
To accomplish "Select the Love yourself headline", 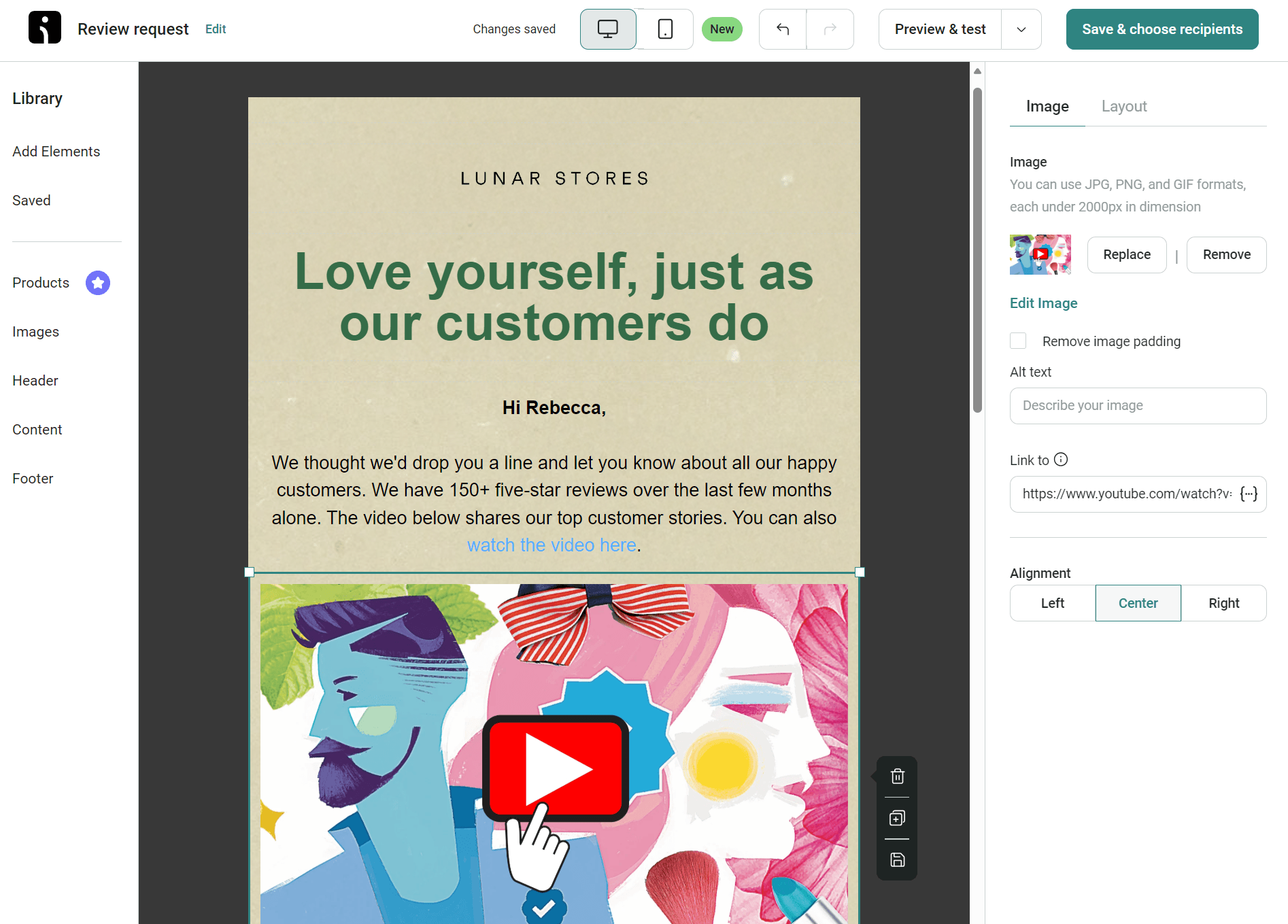I will point(554,297).
